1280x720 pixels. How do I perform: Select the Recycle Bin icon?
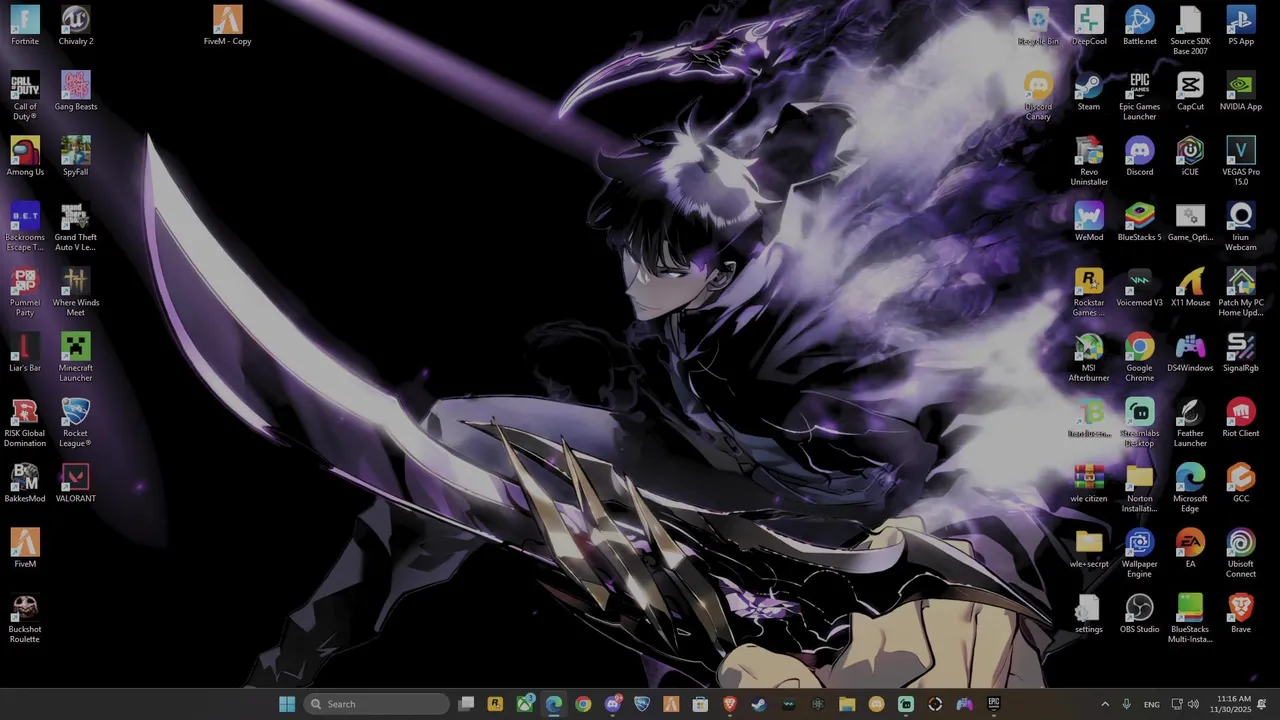[1038, 26]
